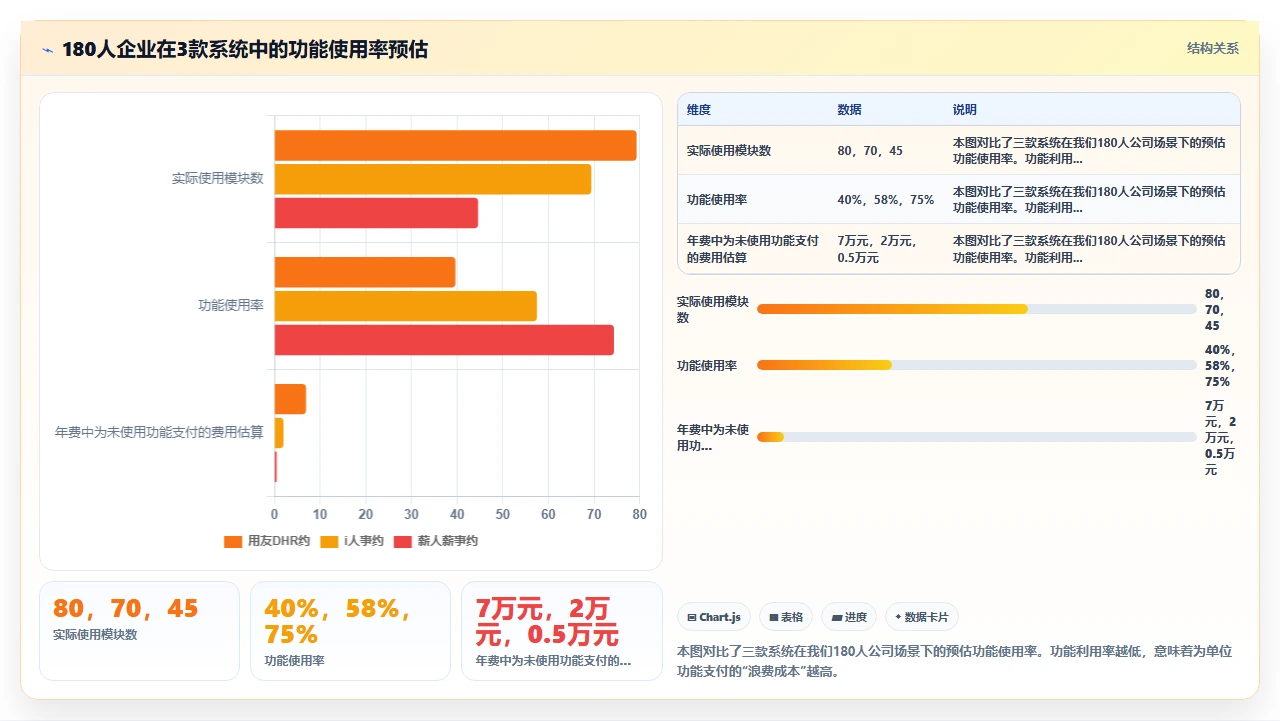Click orange bar for 功能使用率

coord(365,272)
